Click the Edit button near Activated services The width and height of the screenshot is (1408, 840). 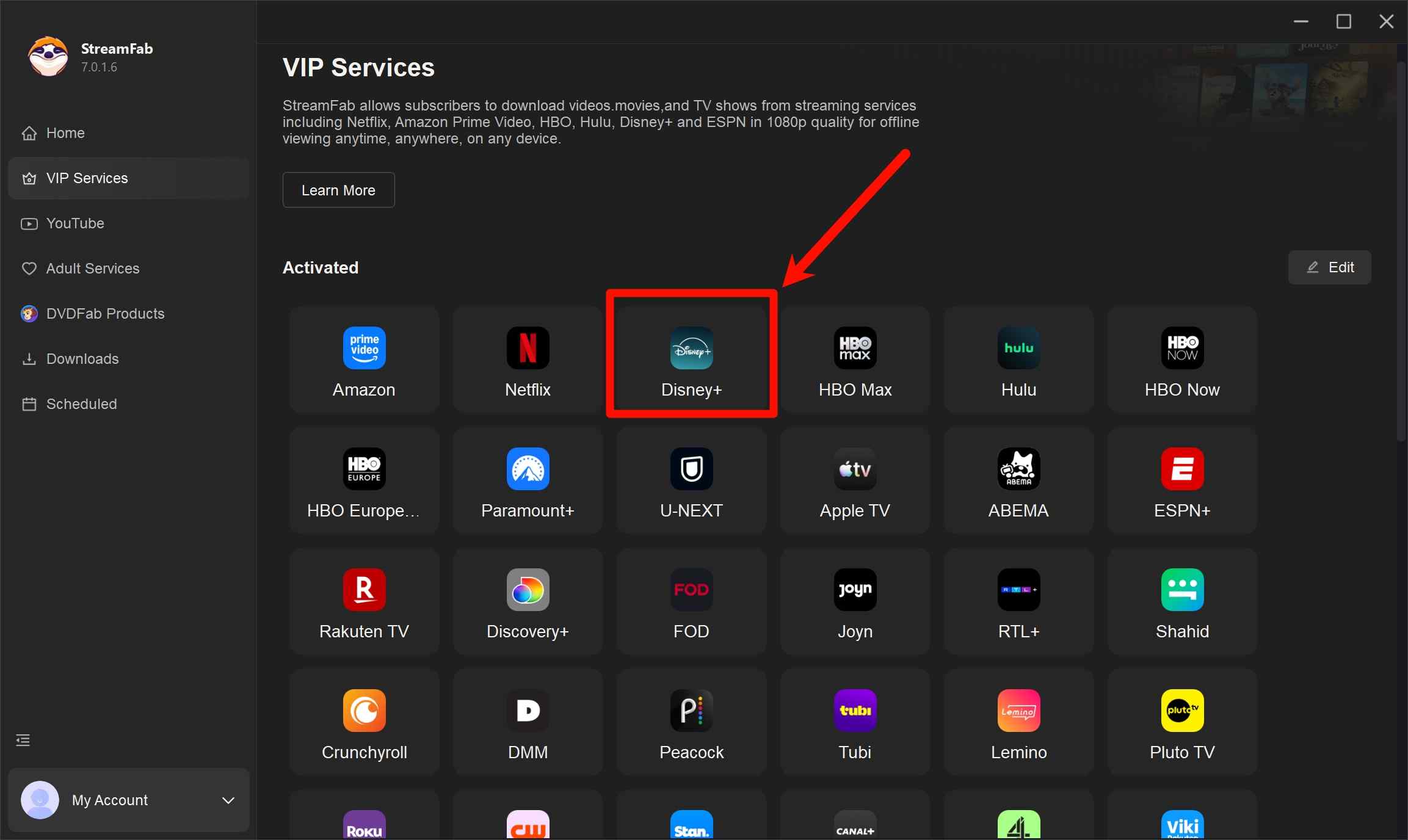tap(1329, 267)
